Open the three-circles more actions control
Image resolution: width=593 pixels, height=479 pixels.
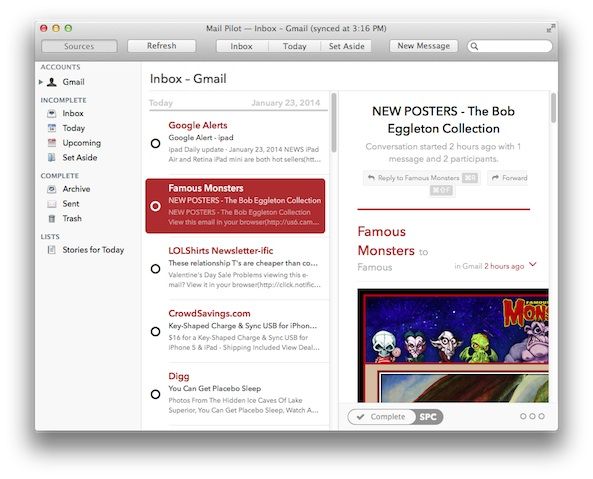coord(532,416)
